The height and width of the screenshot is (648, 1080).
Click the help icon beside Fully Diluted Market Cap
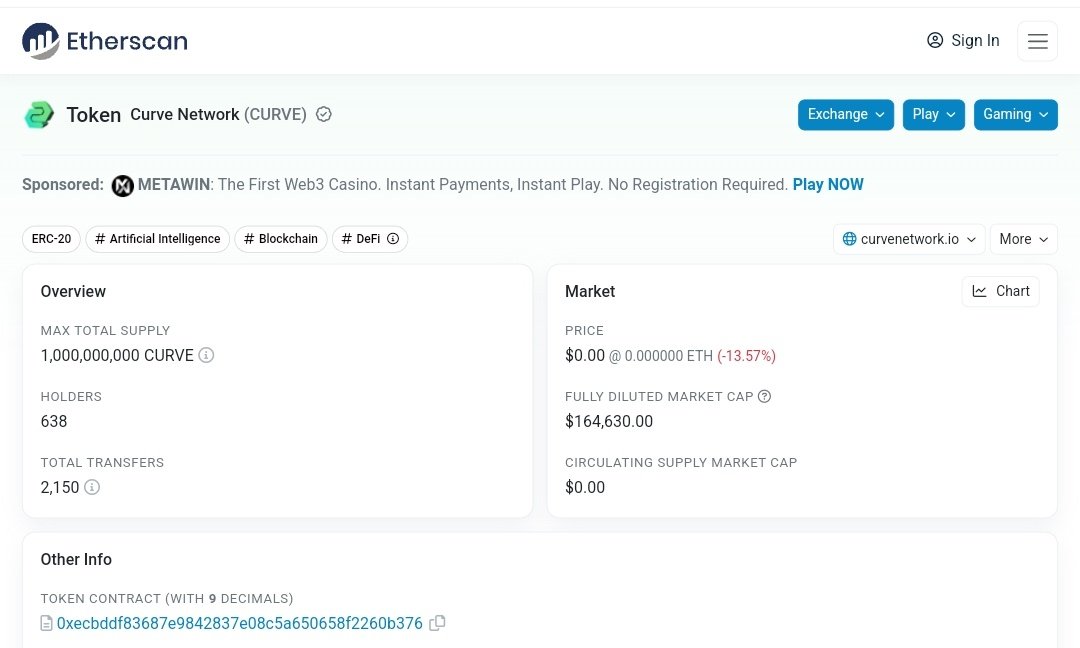[764, 397]
